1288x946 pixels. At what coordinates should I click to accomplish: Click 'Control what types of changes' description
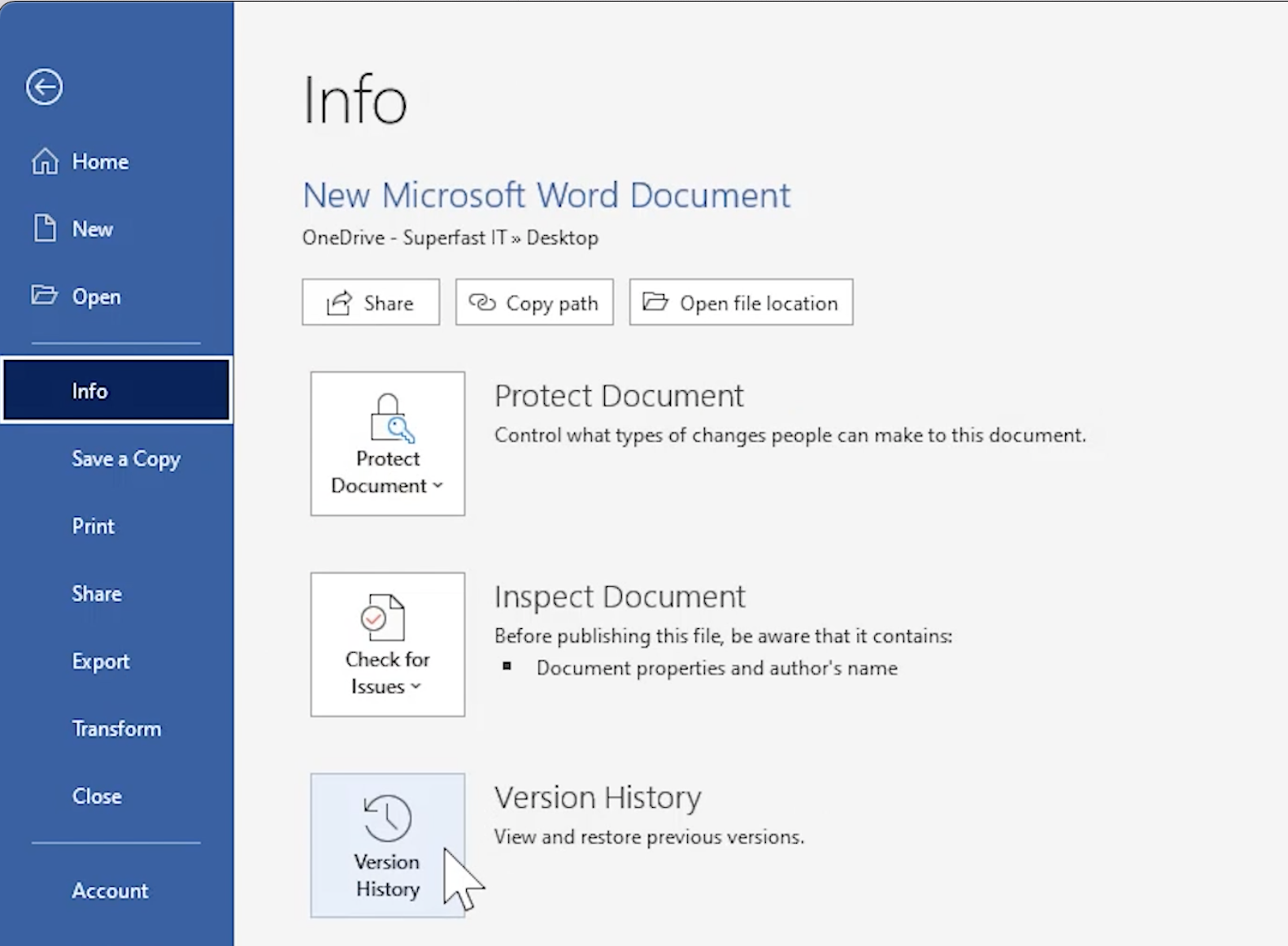coord(790,436)
